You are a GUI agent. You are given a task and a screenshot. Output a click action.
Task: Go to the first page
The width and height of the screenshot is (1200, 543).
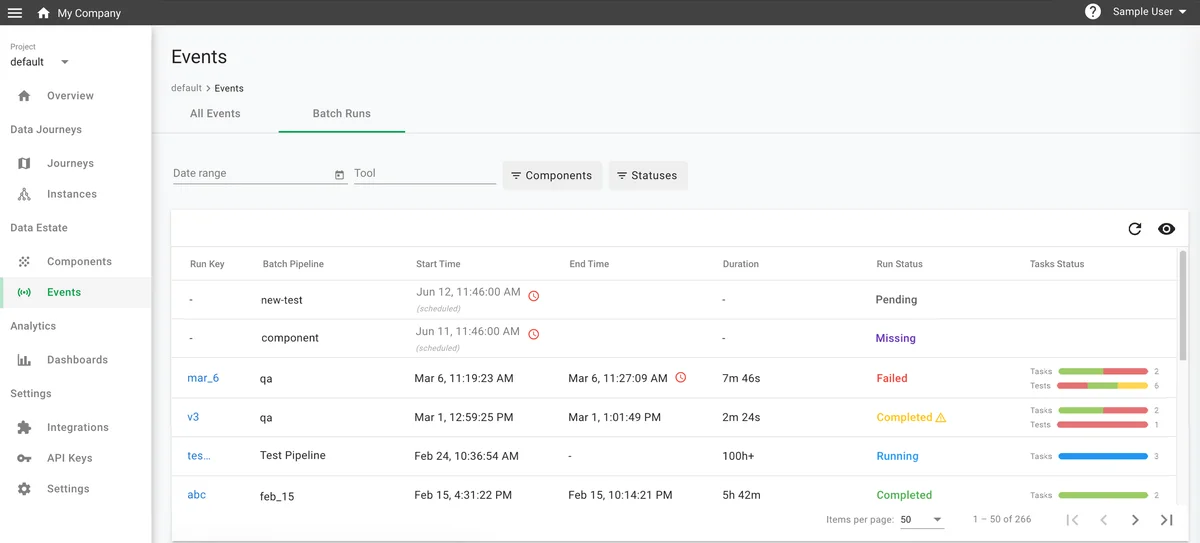pyautogui.click(x=1072, y=520)
